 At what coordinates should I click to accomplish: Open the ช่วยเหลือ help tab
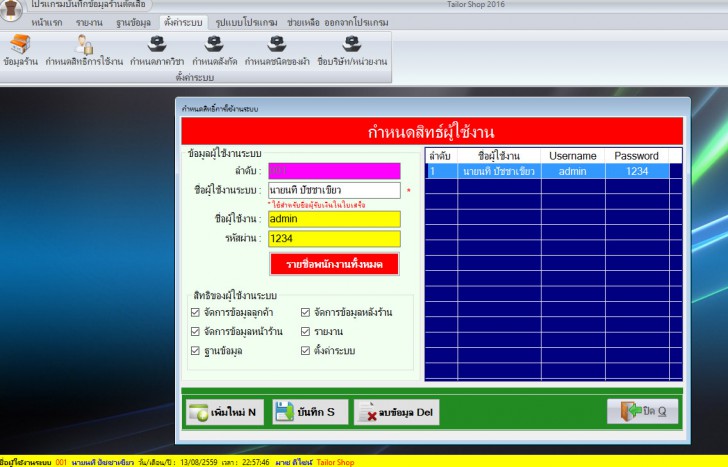click(303, 22)
